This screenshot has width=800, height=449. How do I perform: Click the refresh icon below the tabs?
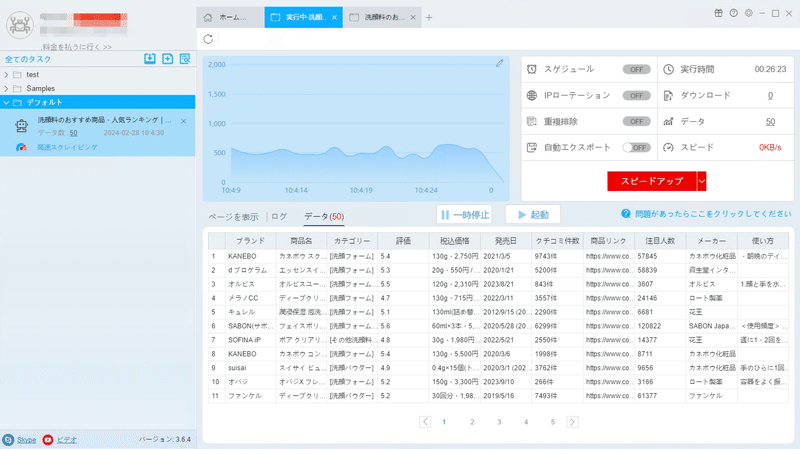(x=208, y=39)
